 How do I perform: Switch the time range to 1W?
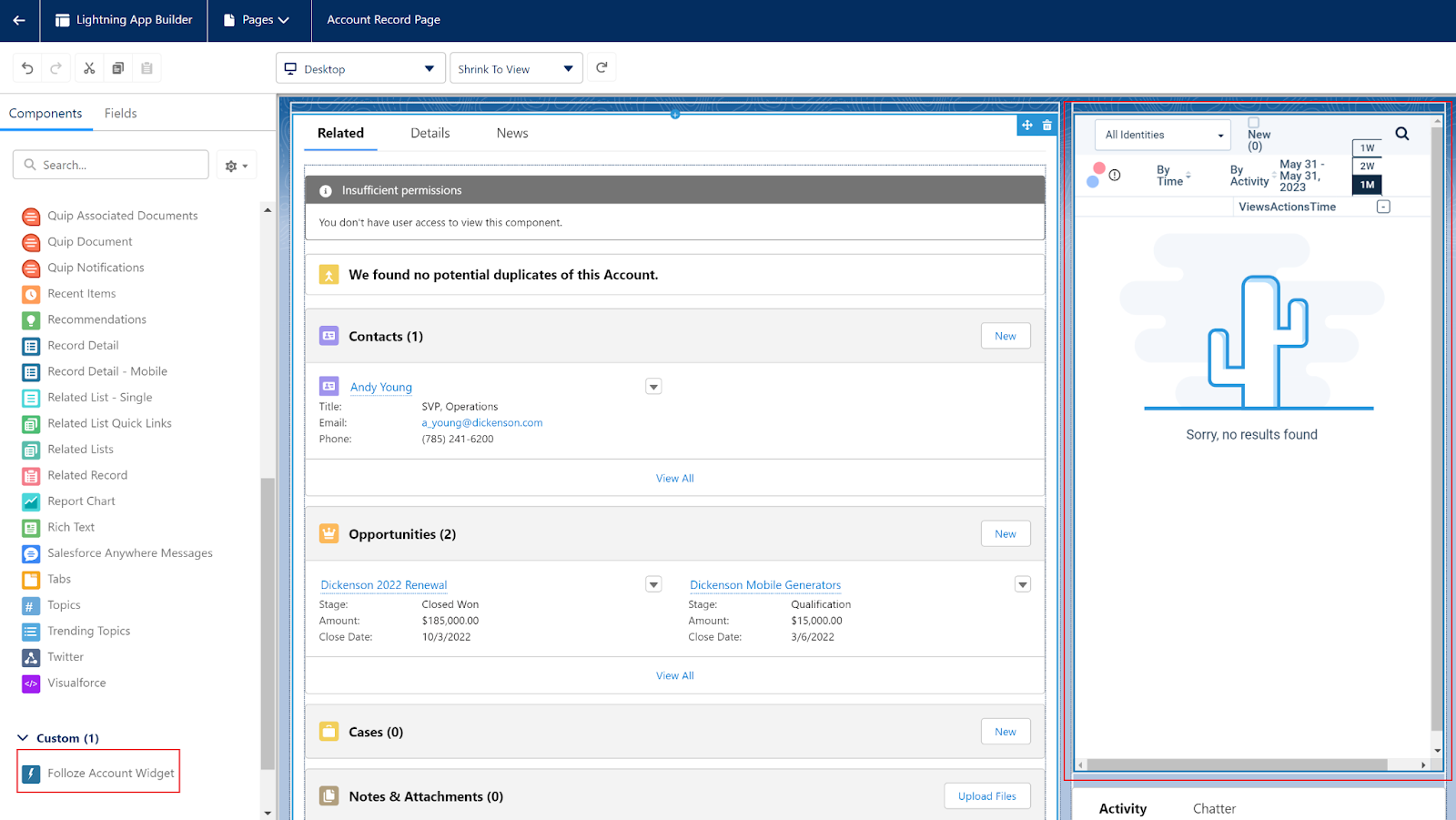tap(1366, 147)
